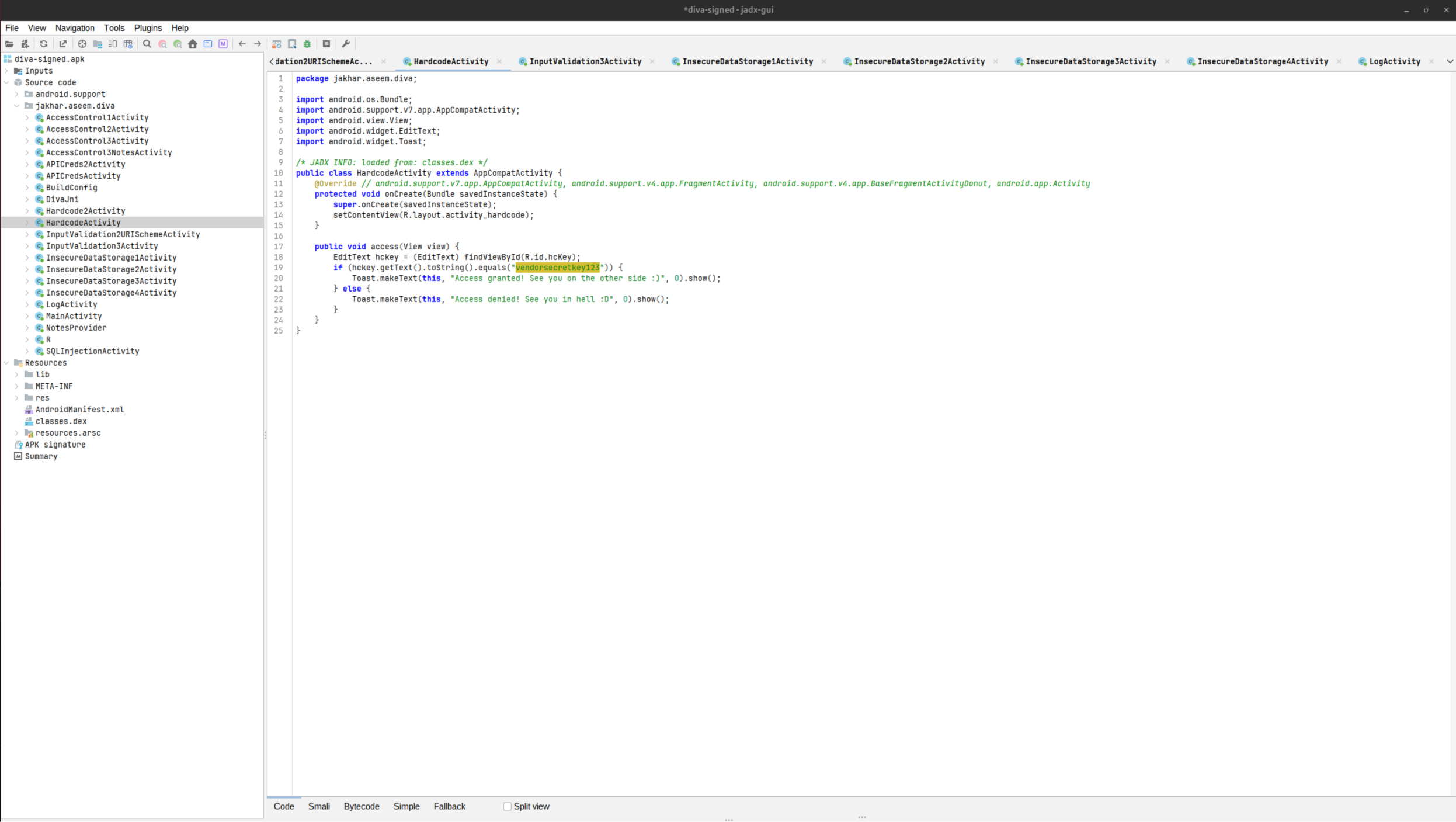Click the Forward arrow in toolbar

pyautogui.click(x=258, y=44)
